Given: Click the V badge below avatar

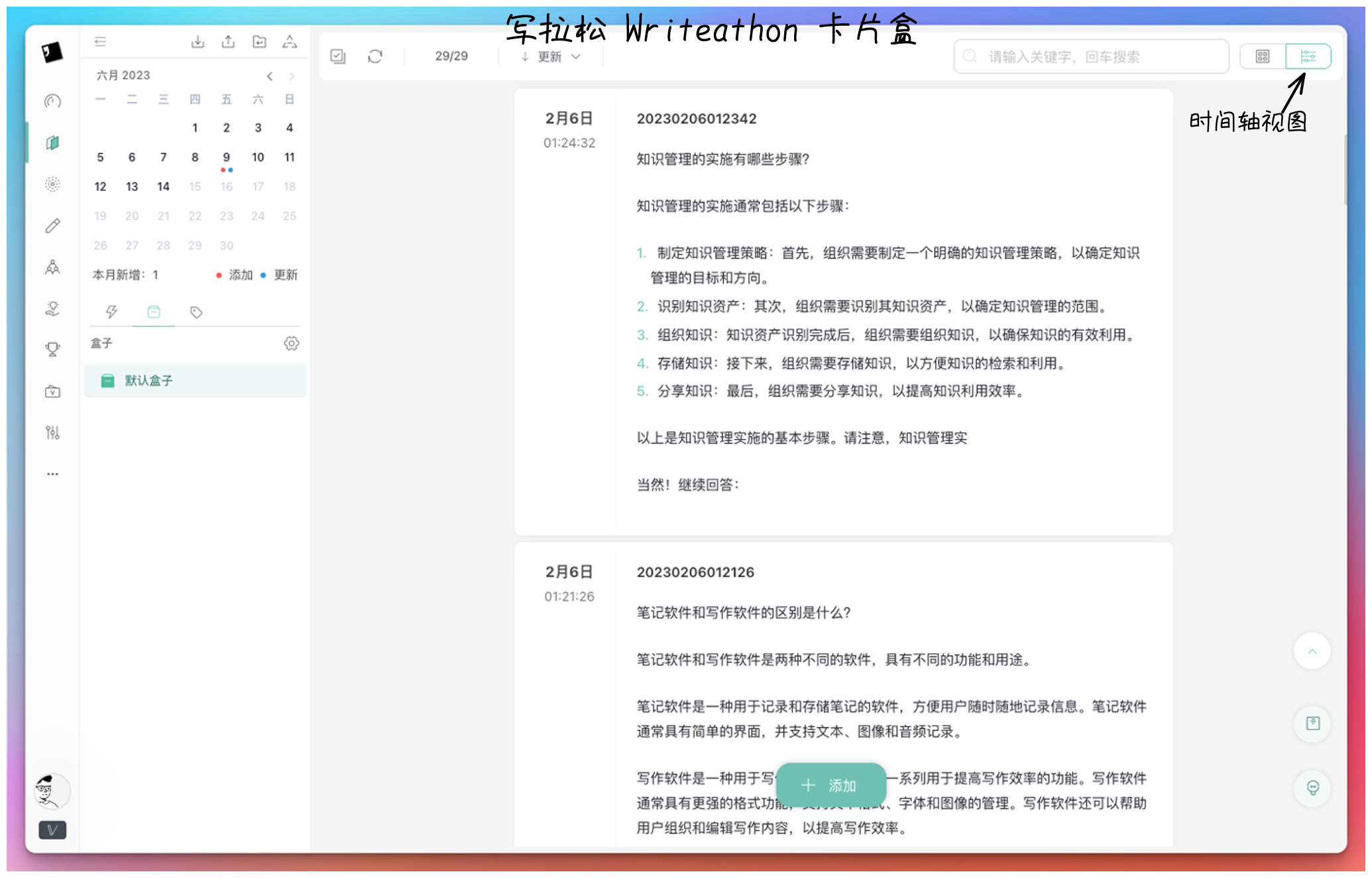Looking at the screenshot, I should point(52,830).
